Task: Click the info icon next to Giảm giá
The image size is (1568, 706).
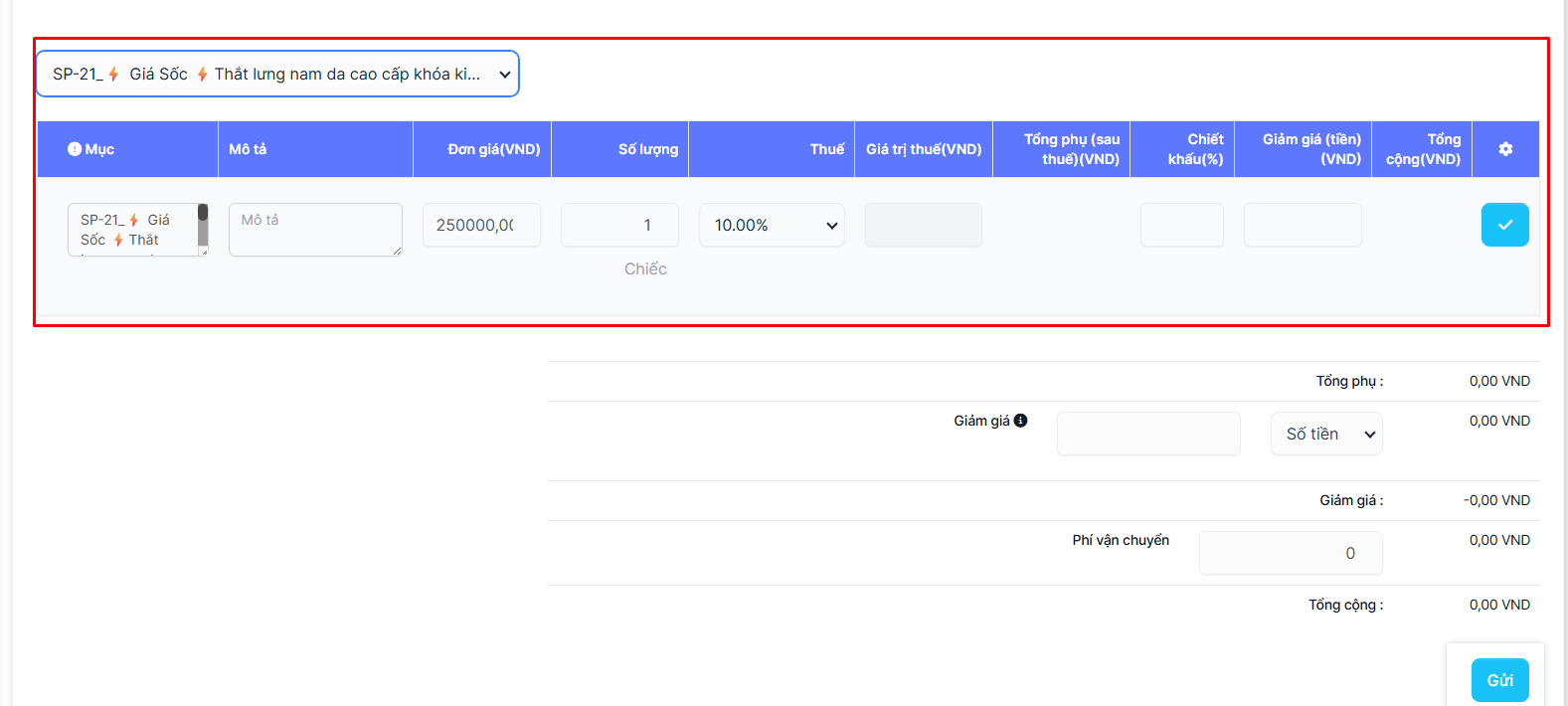Action: pos(1020,421)
